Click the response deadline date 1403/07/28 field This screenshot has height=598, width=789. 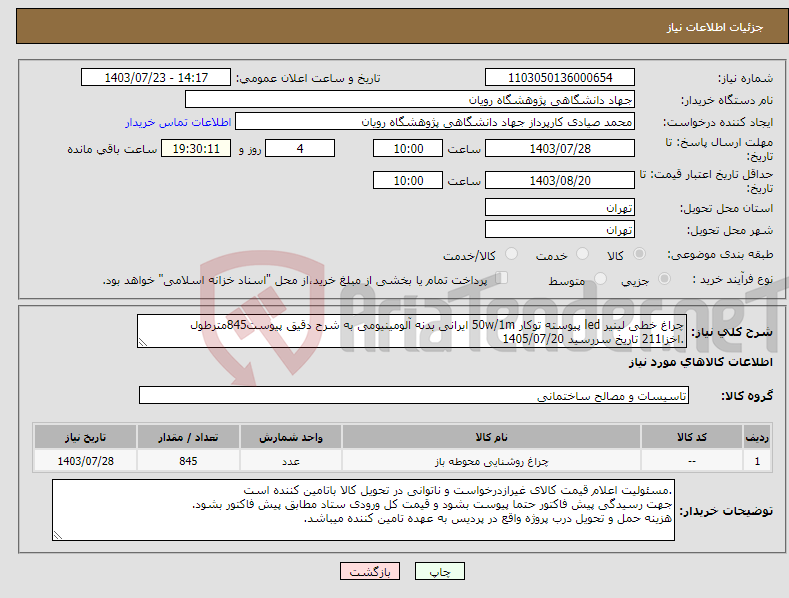point(560,148)
